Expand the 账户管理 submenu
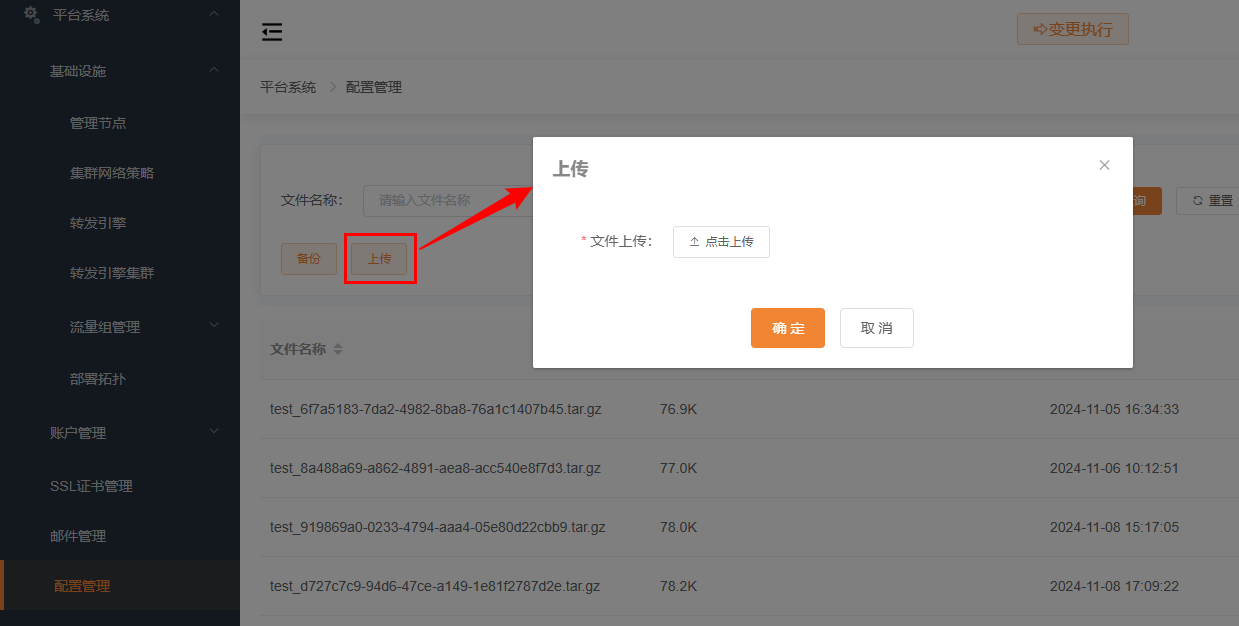1239x626 pixels. pos(214,432)
